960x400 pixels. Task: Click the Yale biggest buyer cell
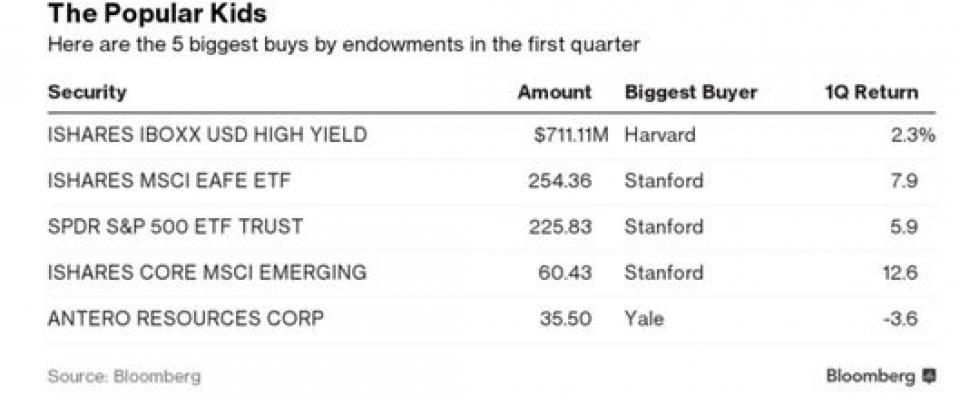[644, 319]
